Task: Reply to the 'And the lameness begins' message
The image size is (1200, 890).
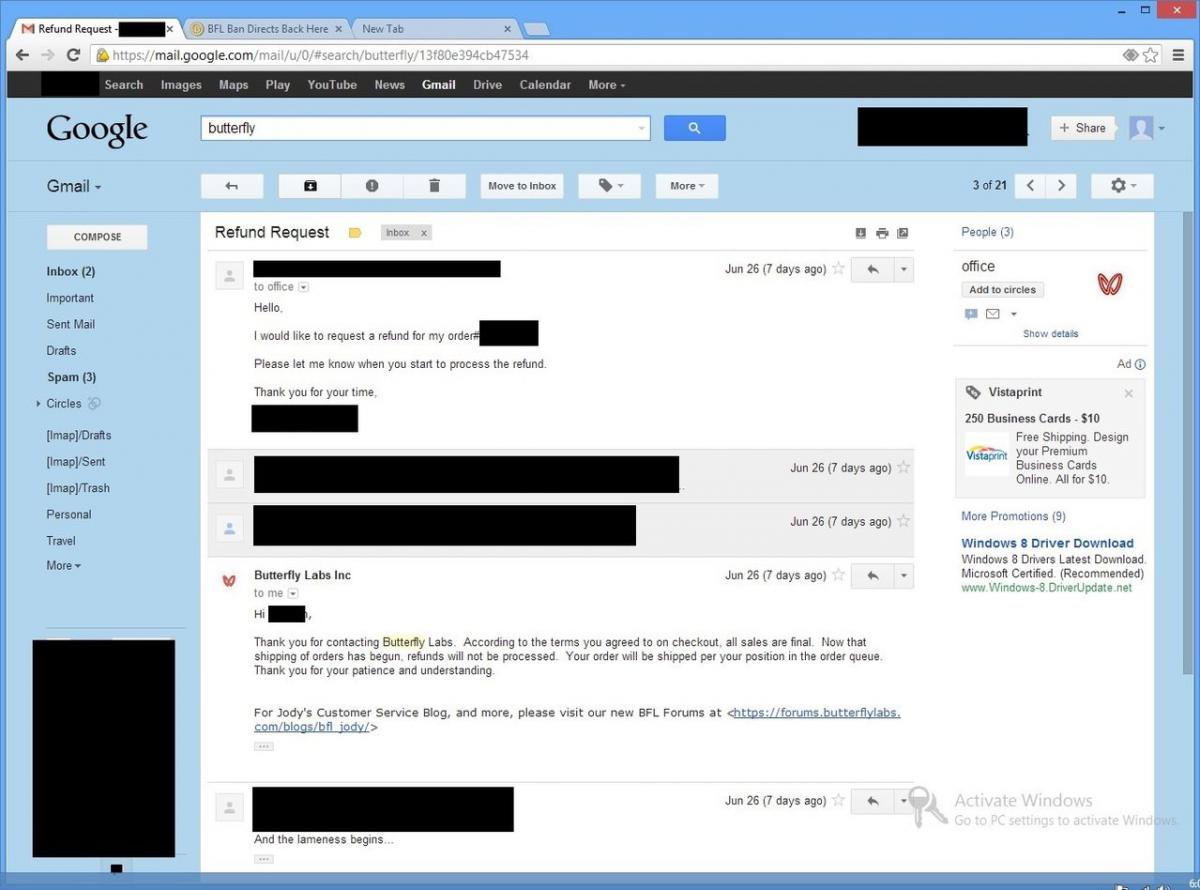Action: pyautogui.click(x=872, y=801)
